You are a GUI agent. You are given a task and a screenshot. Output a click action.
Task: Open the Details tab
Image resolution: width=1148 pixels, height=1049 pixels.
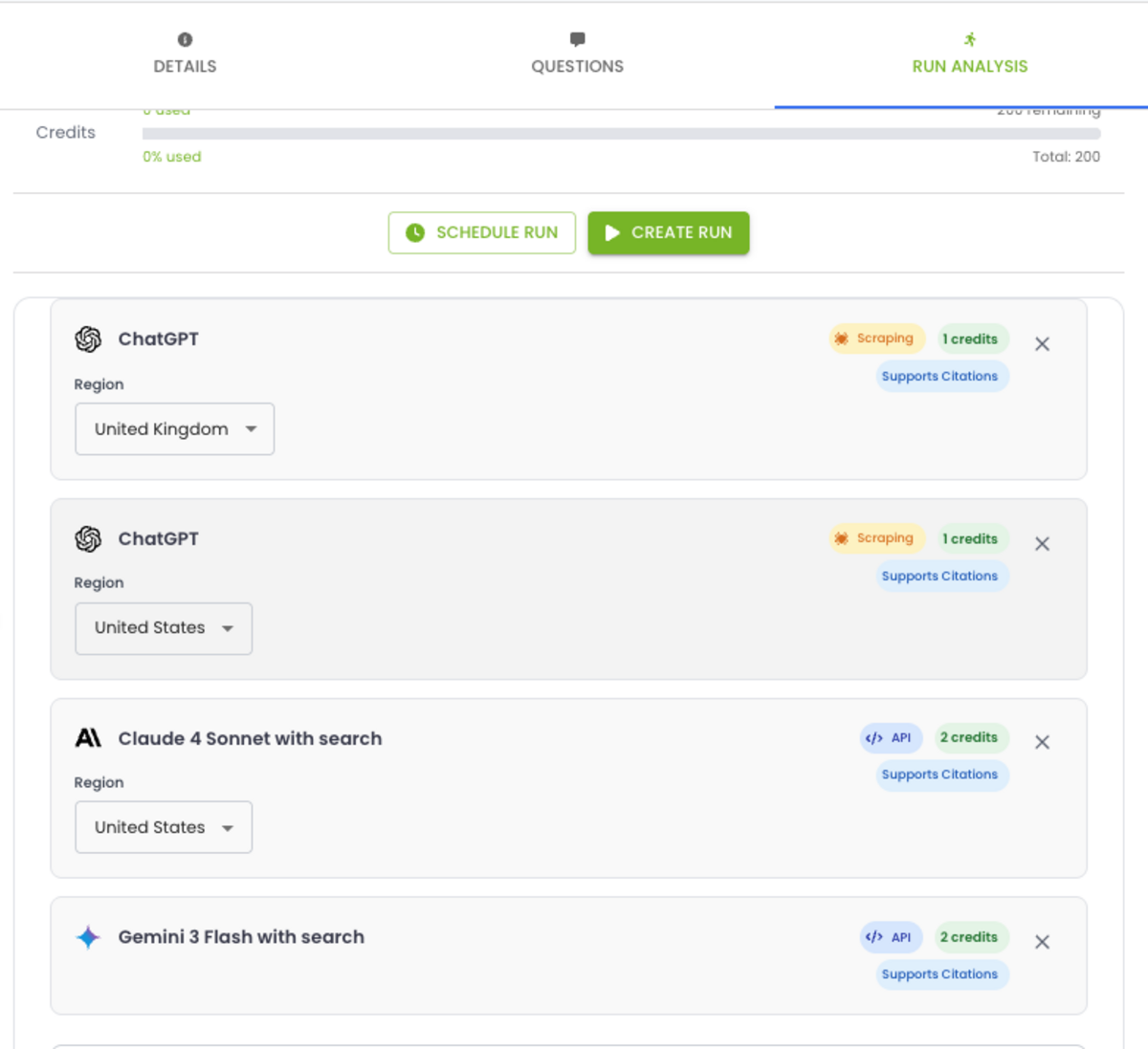(185, 55)
